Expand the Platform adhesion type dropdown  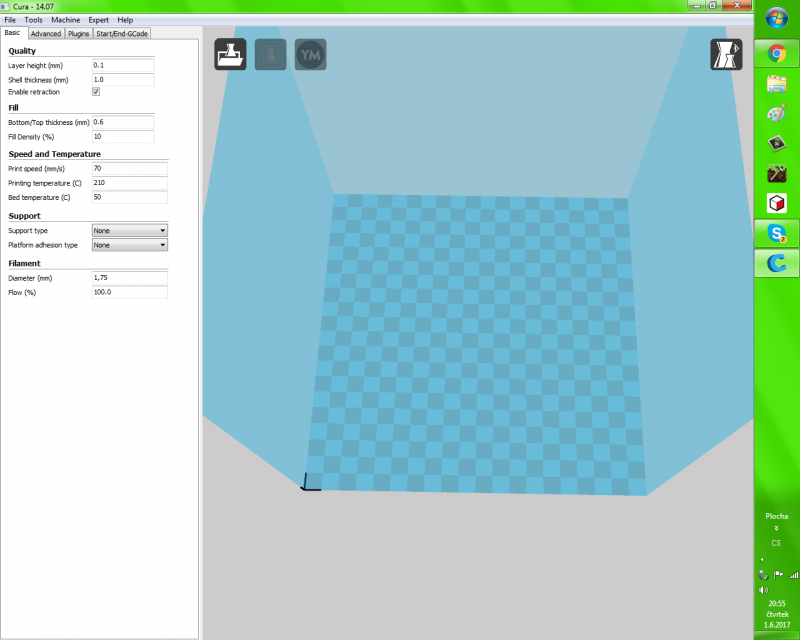point(129,245)
